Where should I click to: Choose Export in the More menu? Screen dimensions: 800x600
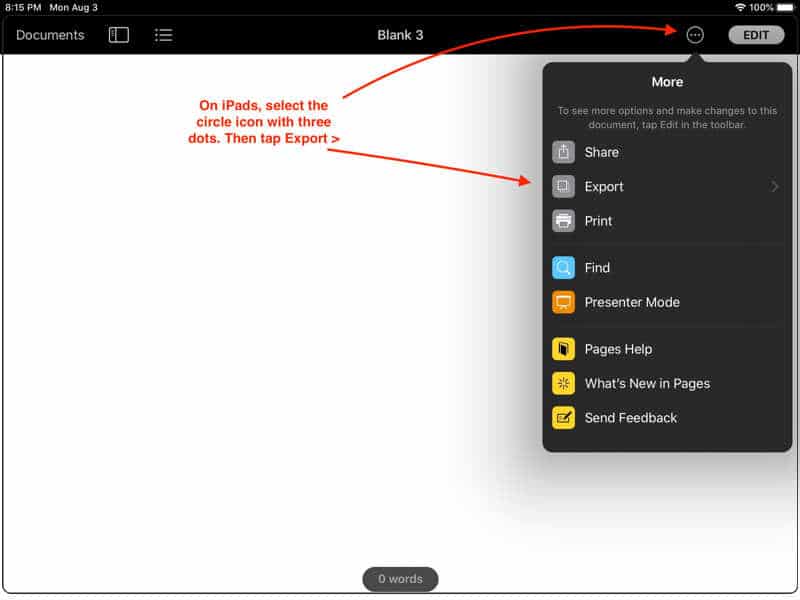coord(667,186)
